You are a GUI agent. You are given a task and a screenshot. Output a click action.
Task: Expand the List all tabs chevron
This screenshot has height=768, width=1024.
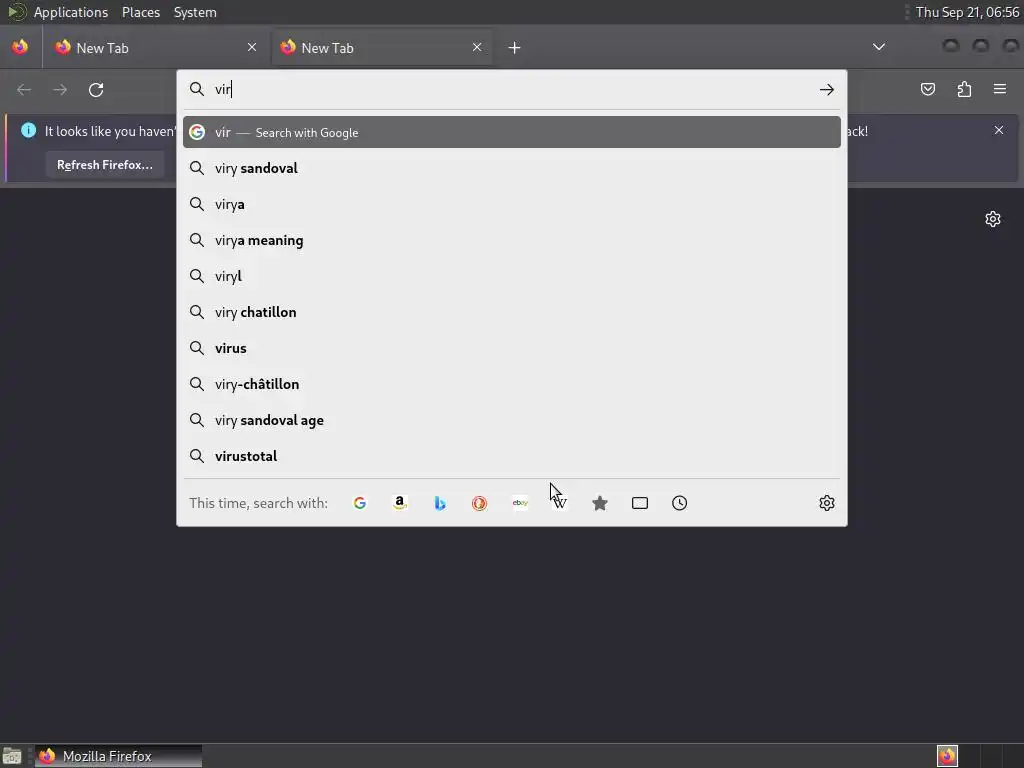point(879,47)
